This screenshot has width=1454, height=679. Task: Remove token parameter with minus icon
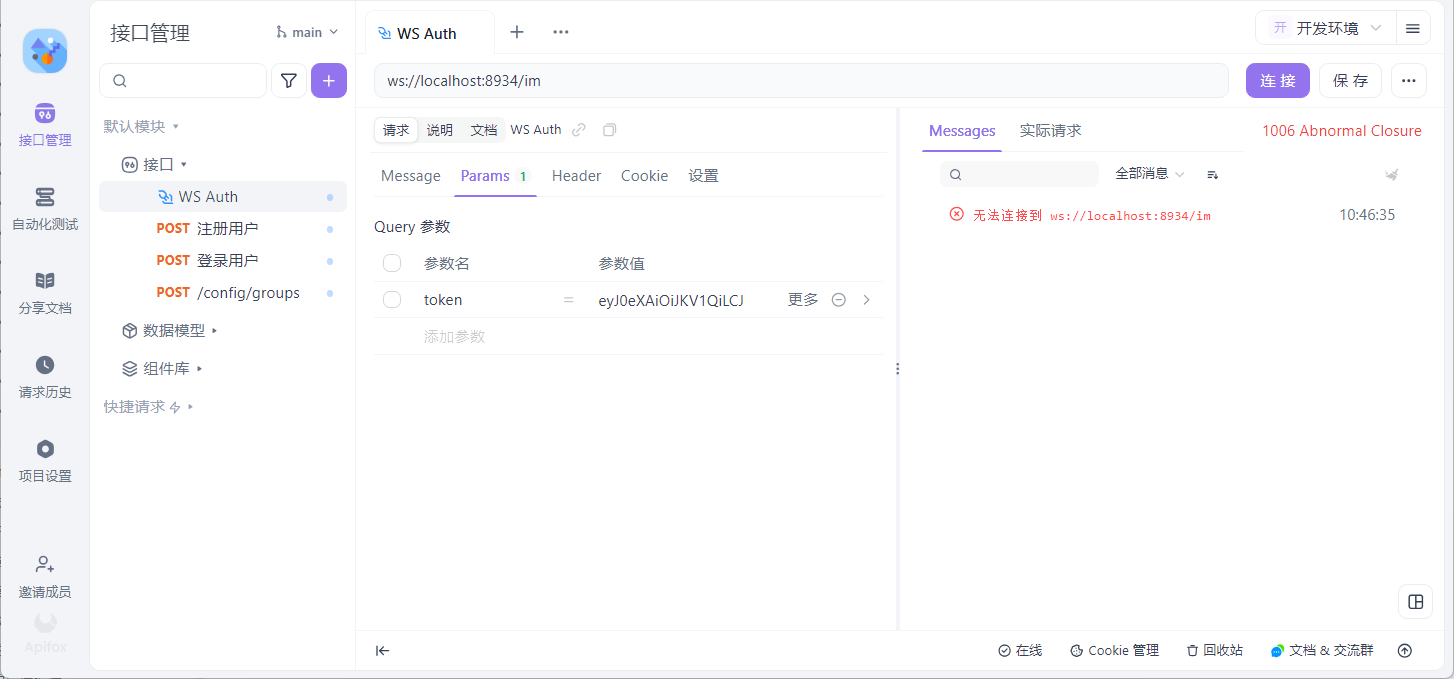click(x=839, y=300)
